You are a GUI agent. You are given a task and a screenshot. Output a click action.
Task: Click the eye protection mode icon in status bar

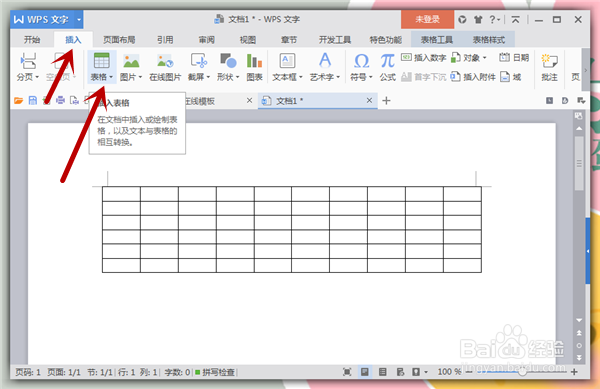pyautogui.click(x=416, y=372)
